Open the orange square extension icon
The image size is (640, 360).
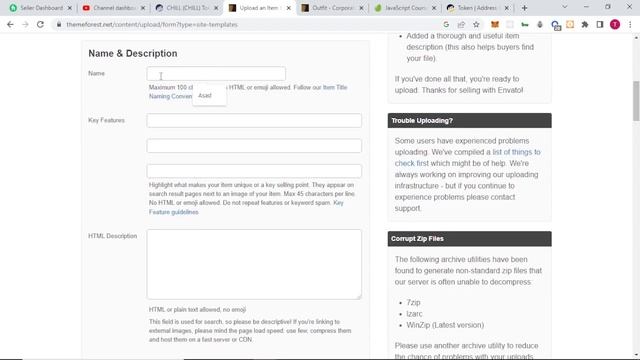[x=570, y=24]
